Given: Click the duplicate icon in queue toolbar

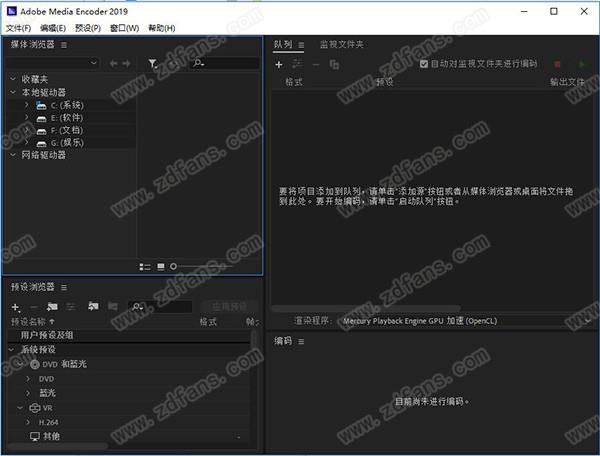Looking at the screenshot, I should tap(334, 65).
